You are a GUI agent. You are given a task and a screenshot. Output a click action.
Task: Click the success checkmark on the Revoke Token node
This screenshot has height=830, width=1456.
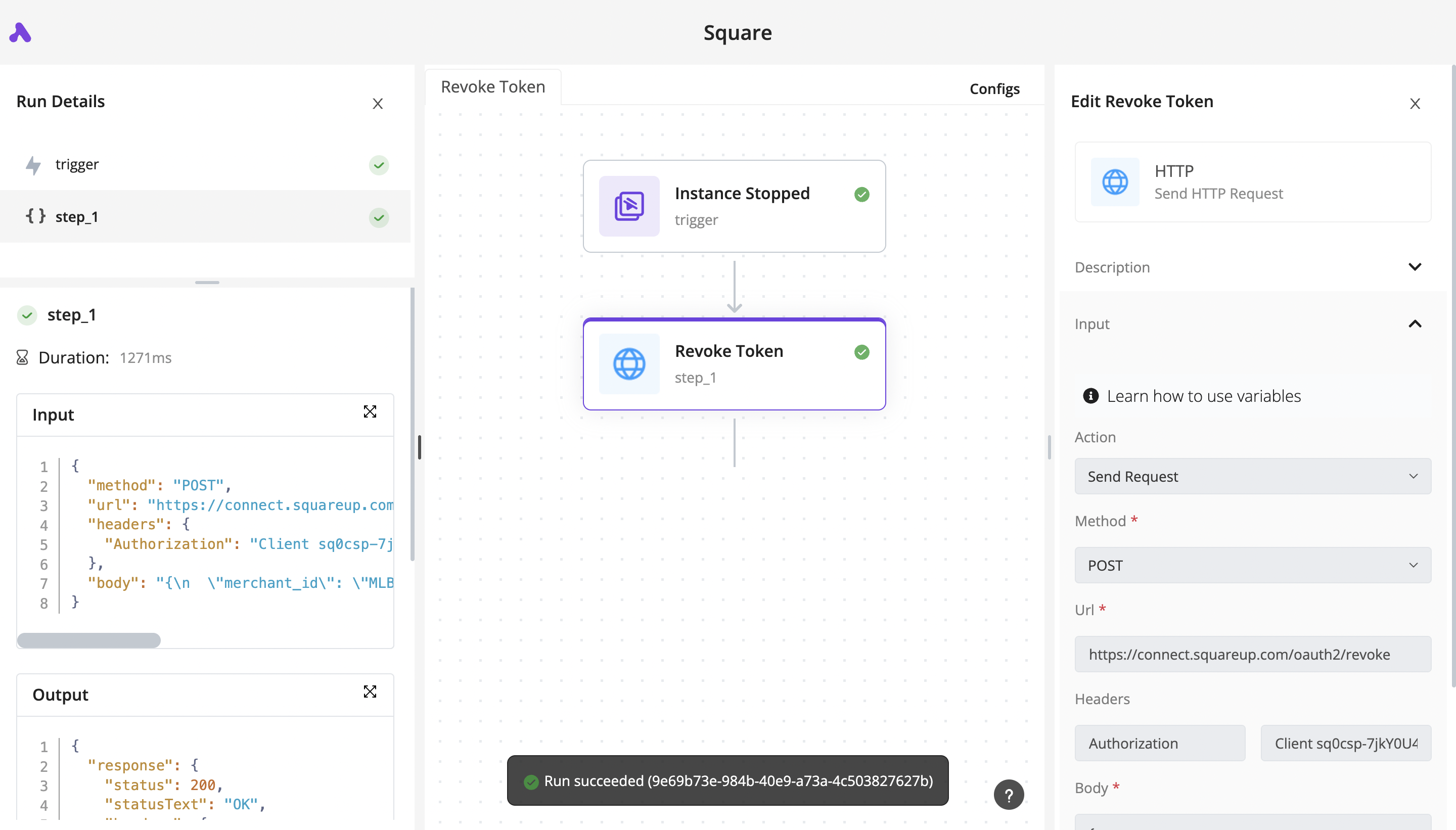(x=861, y=352)
